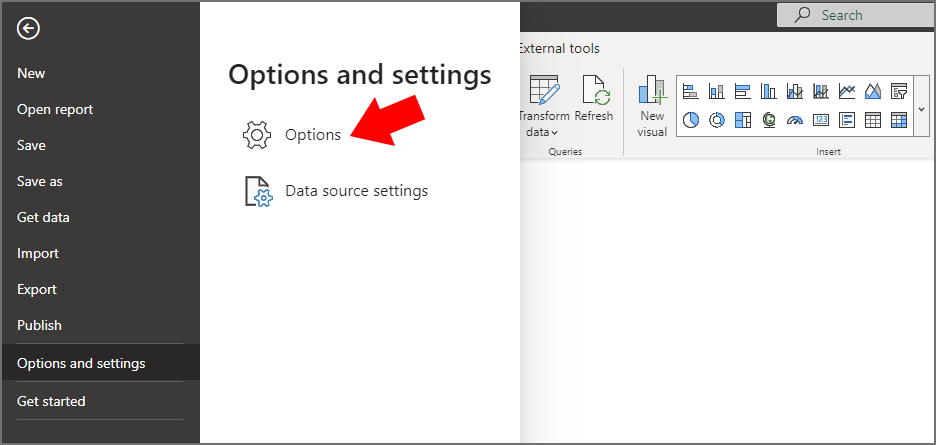Open Data source settings

335,191
